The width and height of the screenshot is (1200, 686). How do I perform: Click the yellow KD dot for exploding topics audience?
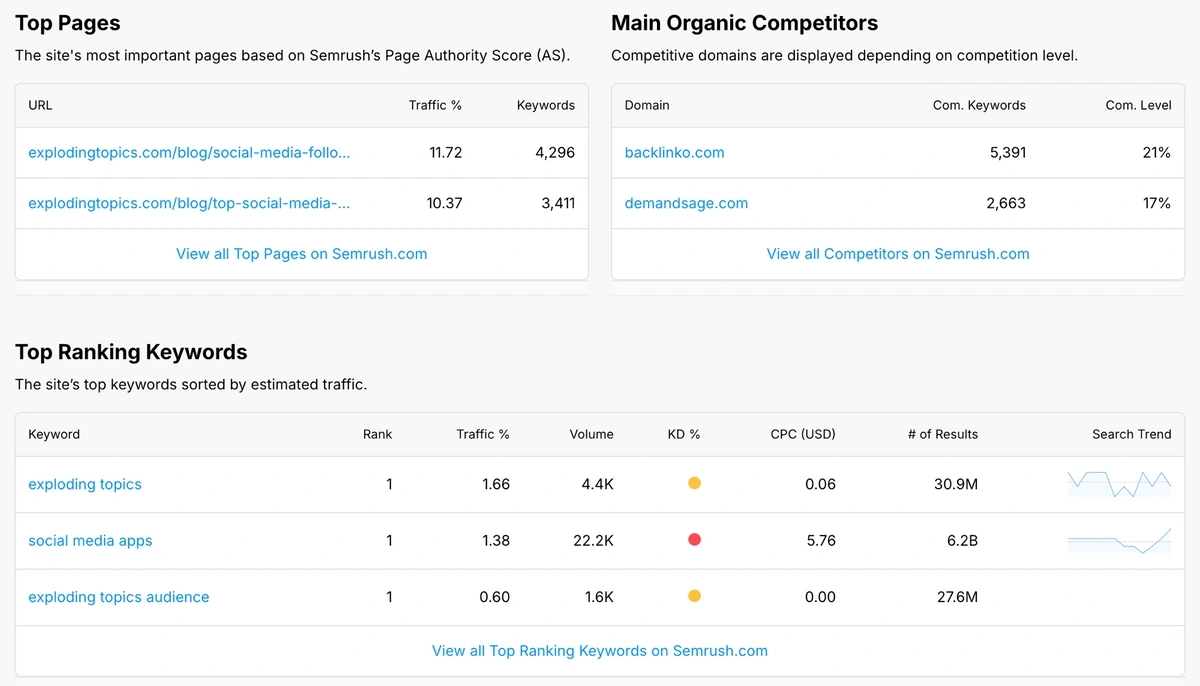click(694, 597)
